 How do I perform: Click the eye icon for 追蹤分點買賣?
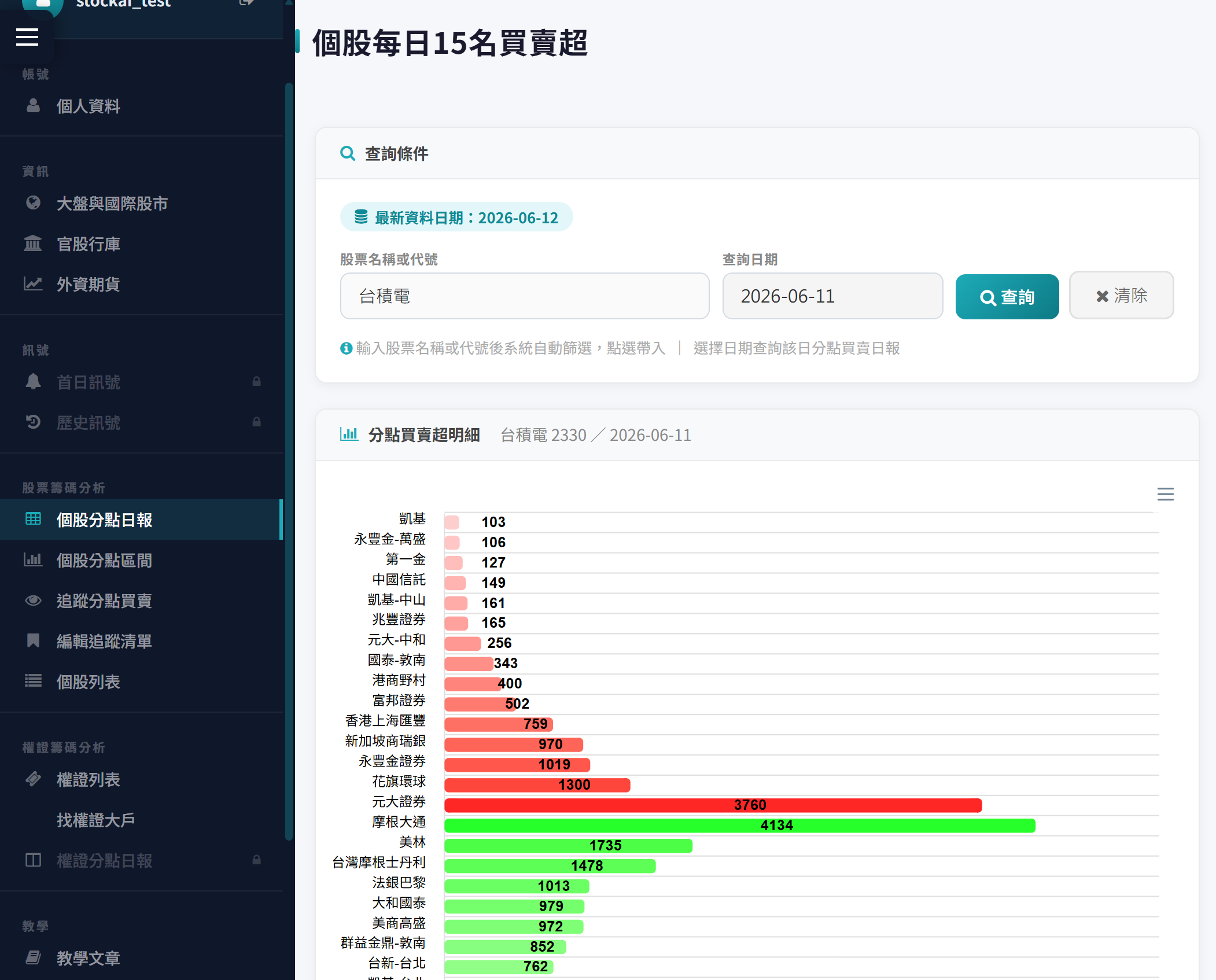[x=33, y=600]
